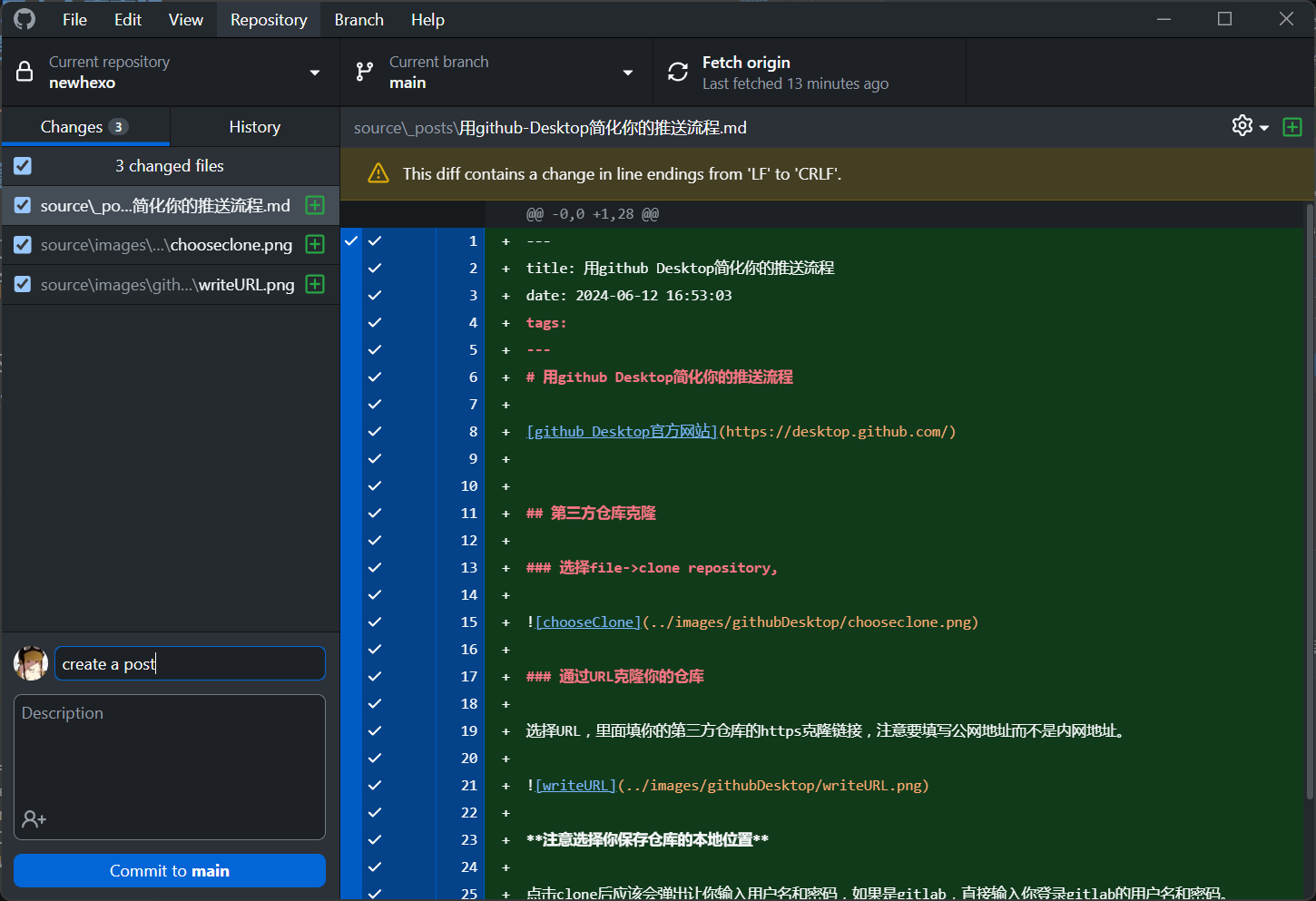Click green added-file icon in diff header
Image resolution: width=1316 pixels, height=901 pixels.
point(1292,127)
